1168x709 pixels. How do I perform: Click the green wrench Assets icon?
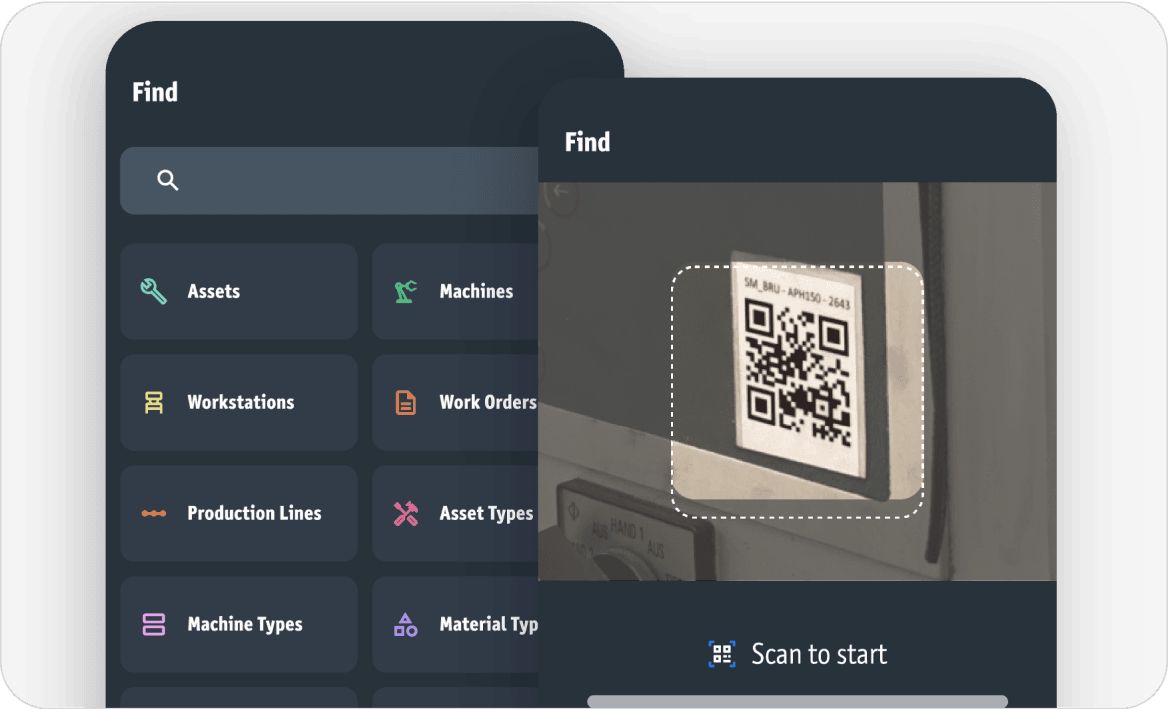[153, 291]
